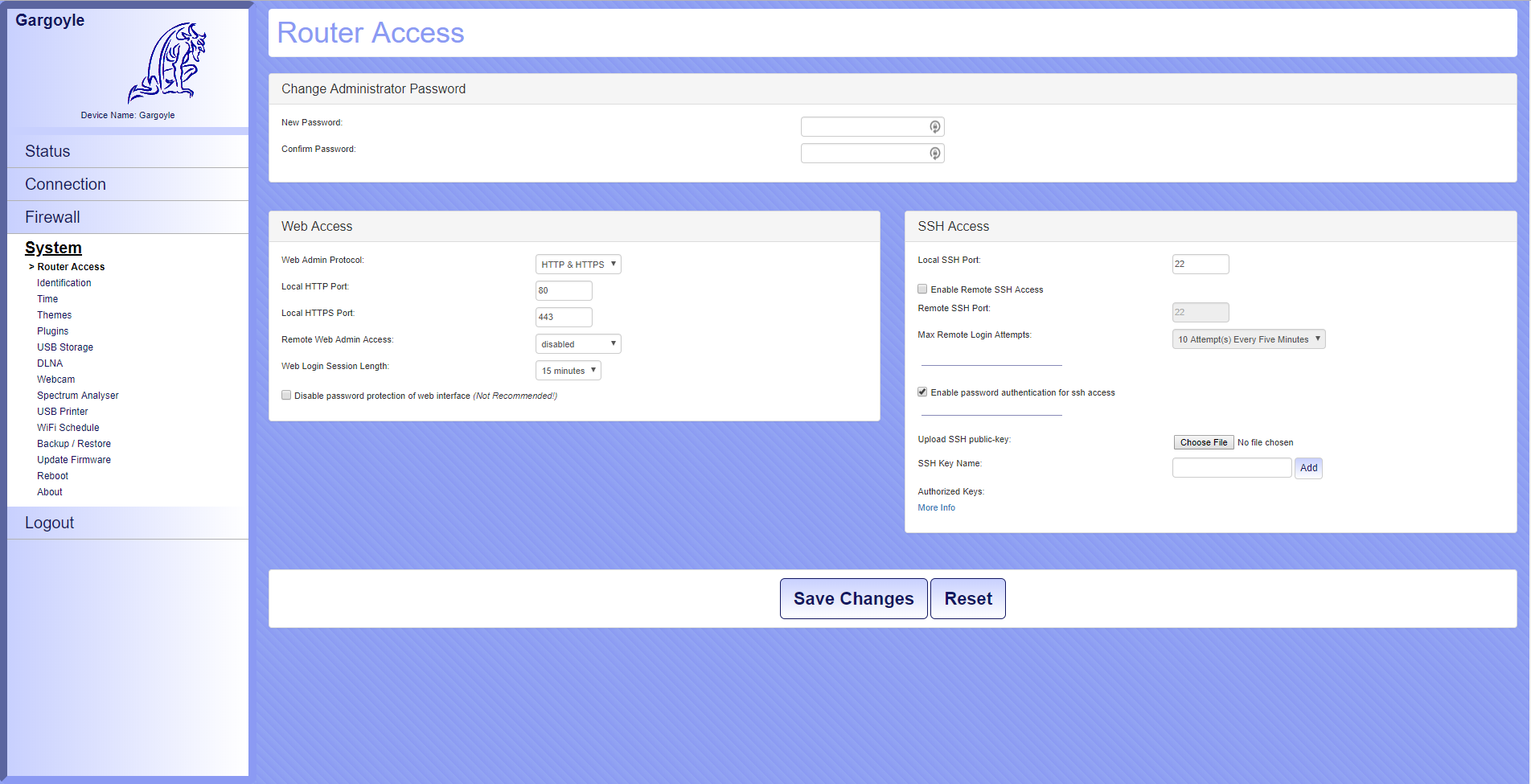Expand Remote Web Admin Access dropdown

tap(578, 344)
